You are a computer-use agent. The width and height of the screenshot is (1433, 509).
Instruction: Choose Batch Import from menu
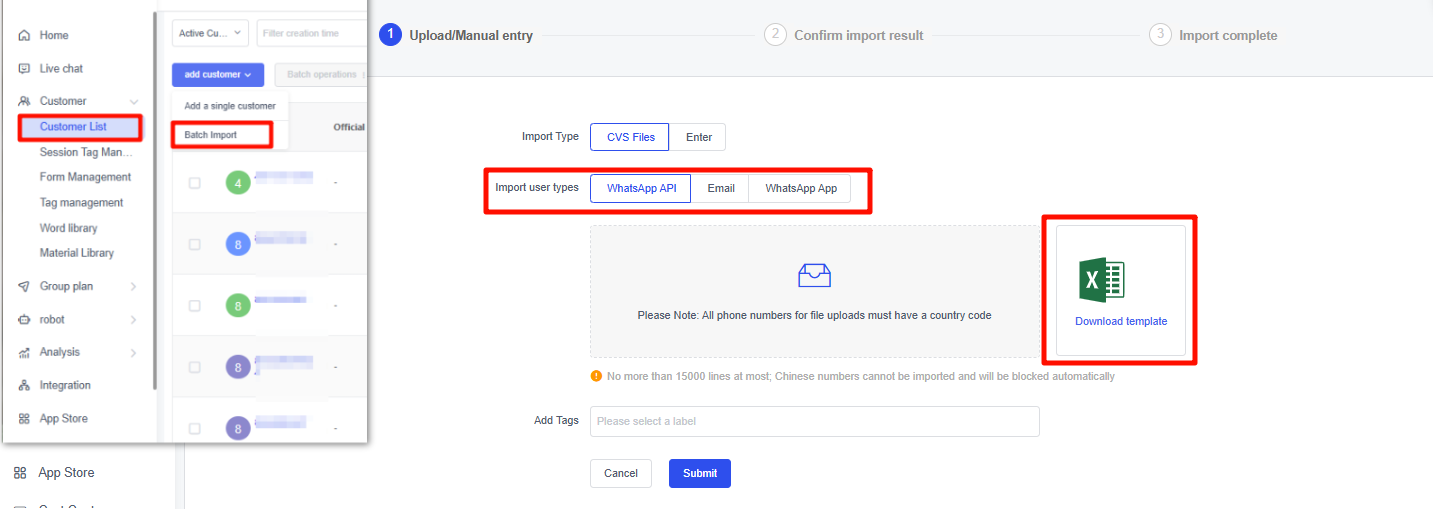[x=210, y=134]
